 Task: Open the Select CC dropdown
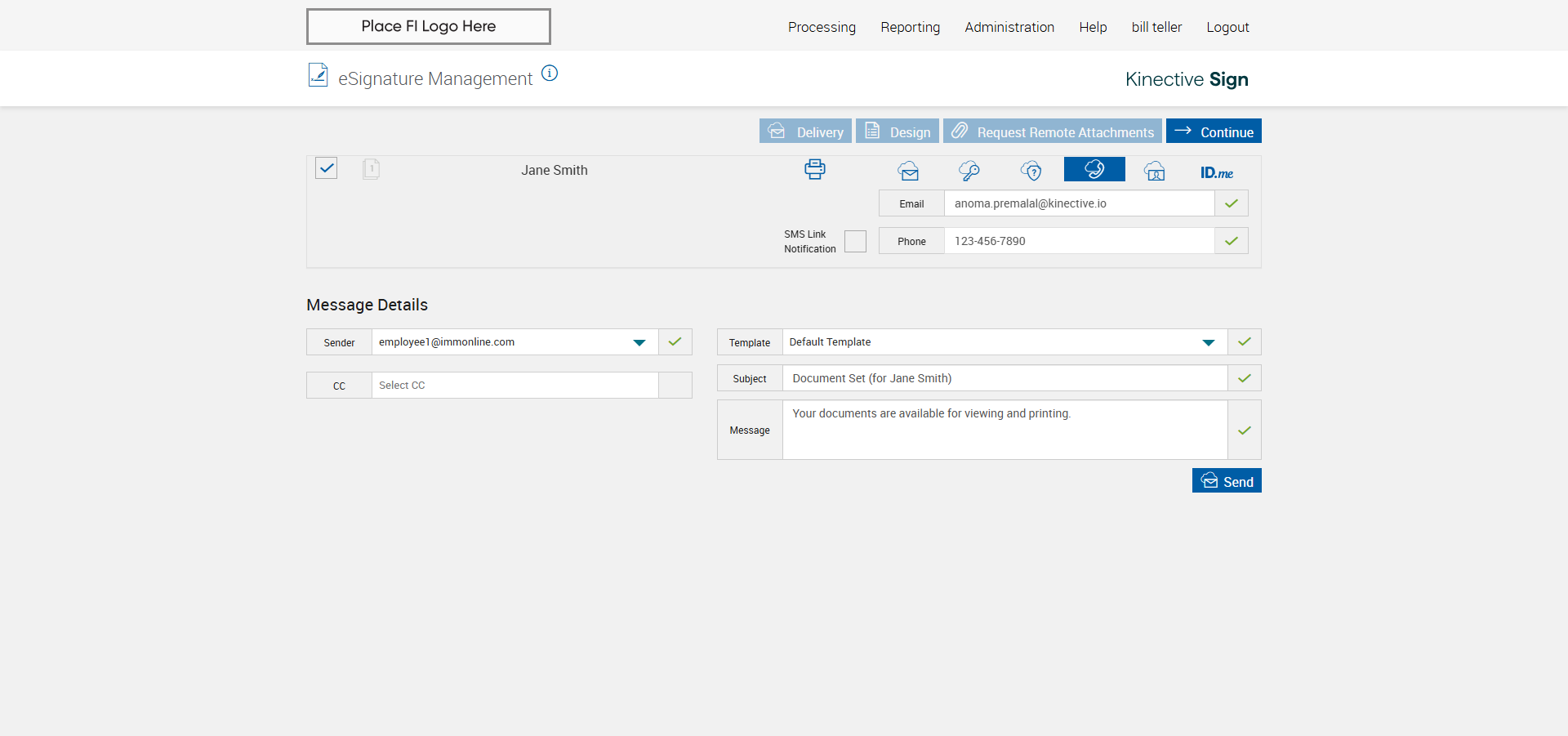point(514,386)
